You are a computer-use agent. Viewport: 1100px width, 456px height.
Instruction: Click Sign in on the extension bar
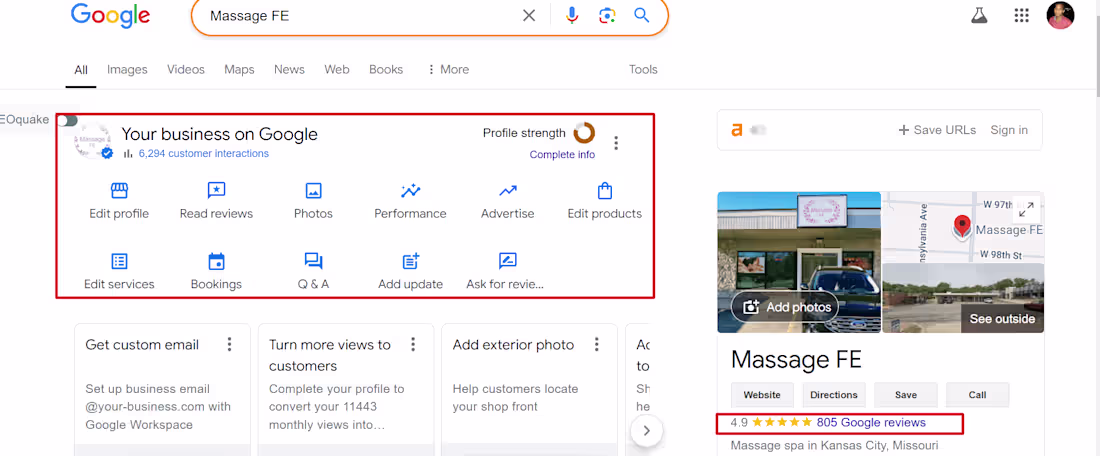click(1009, 130)
